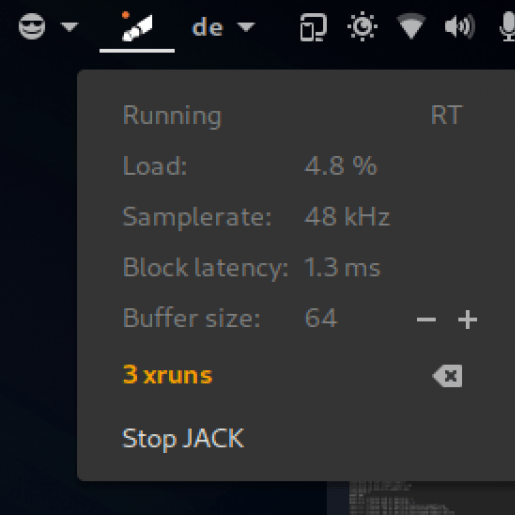Click the brightness night light icon
Viewport: 515px width, 515px height.
point(362,26)
